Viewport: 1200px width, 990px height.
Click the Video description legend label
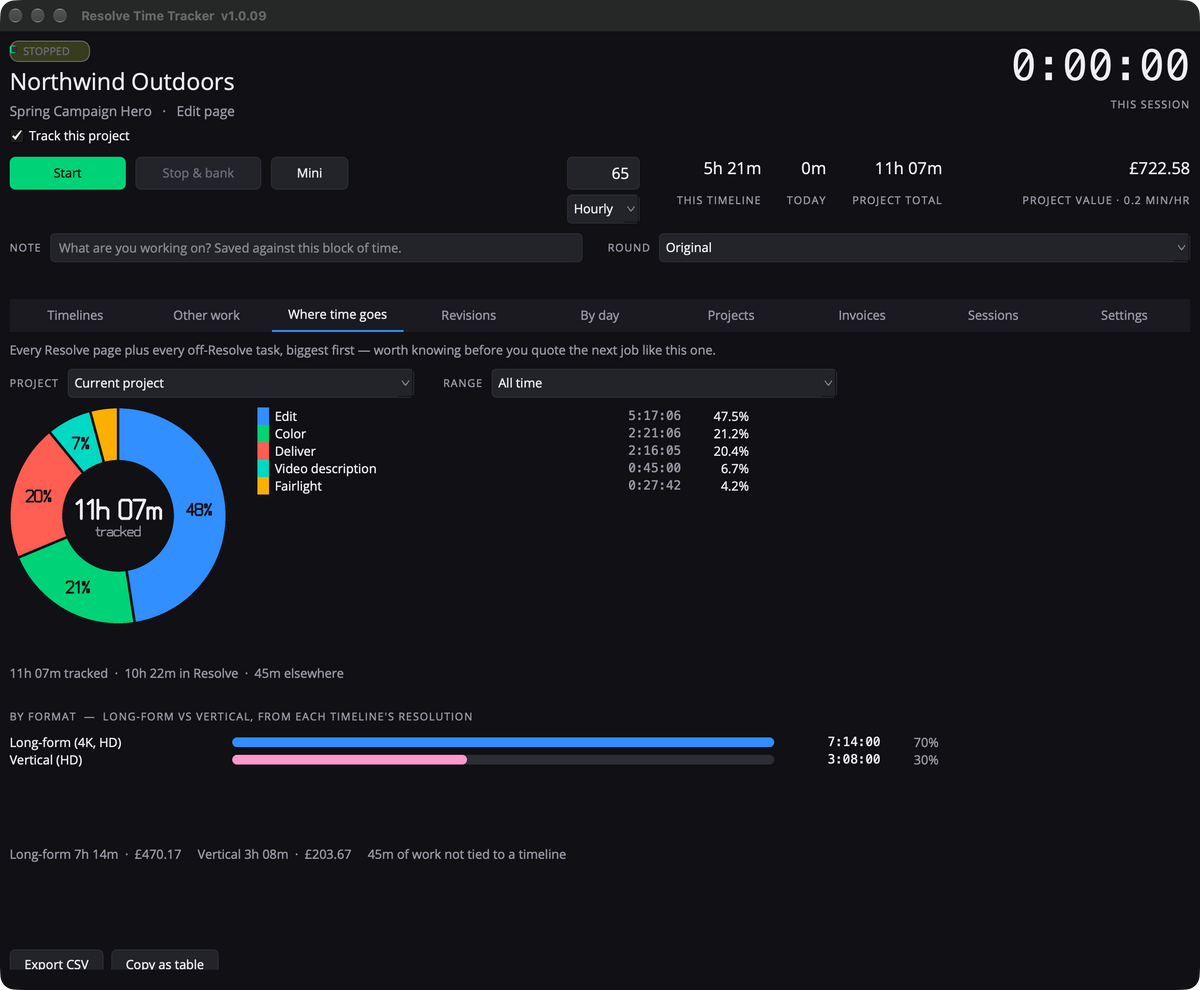[326, 469]
